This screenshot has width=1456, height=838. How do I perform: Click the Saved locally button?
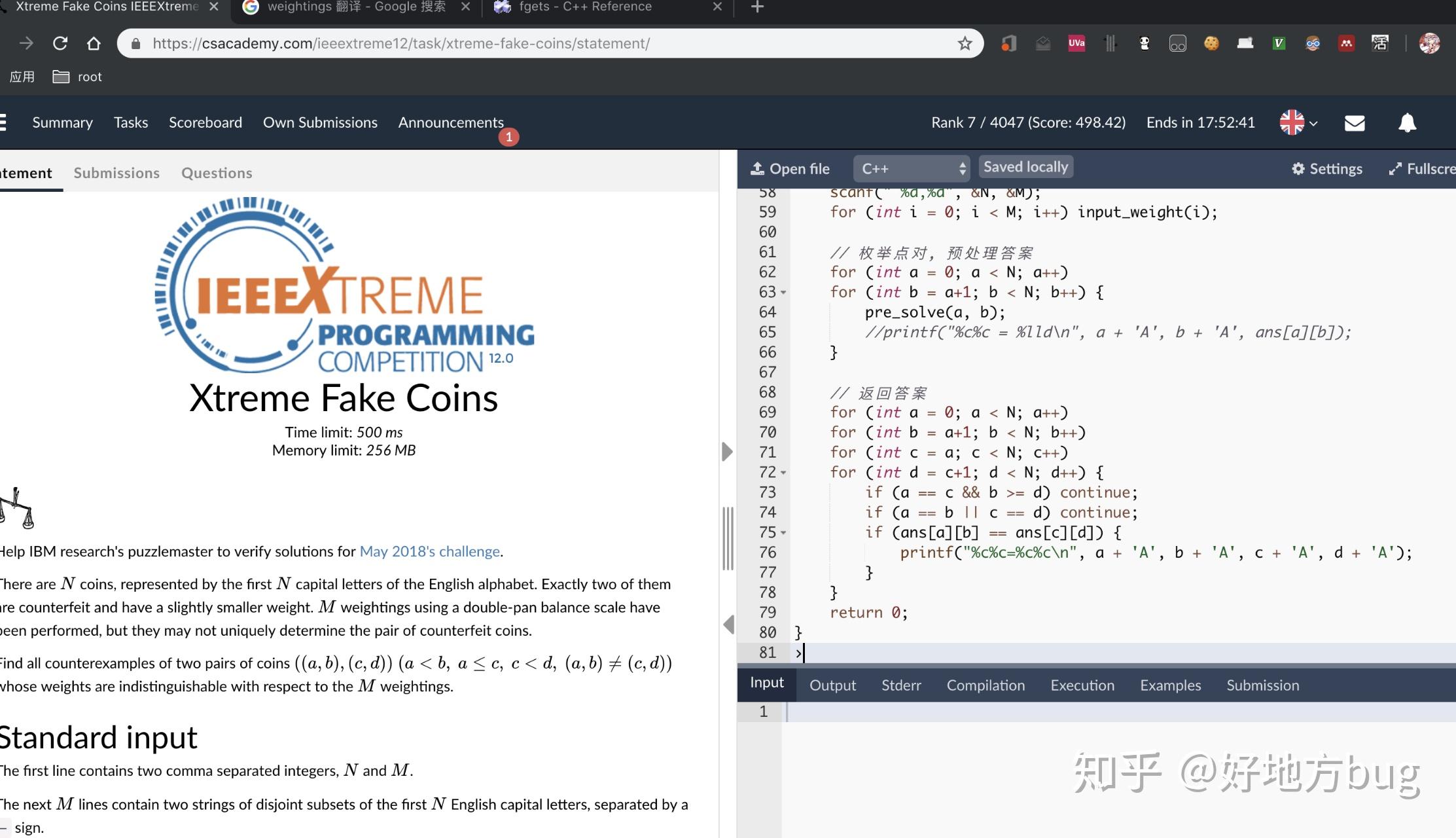(x=1025, y=166)
